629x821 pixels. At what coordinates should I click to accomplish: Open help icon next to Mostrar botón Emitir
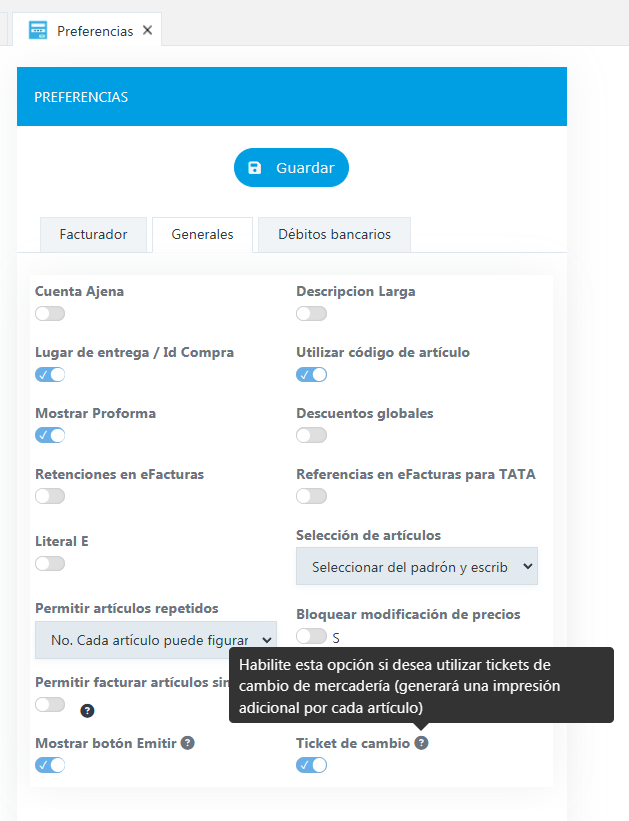(187, 742)
